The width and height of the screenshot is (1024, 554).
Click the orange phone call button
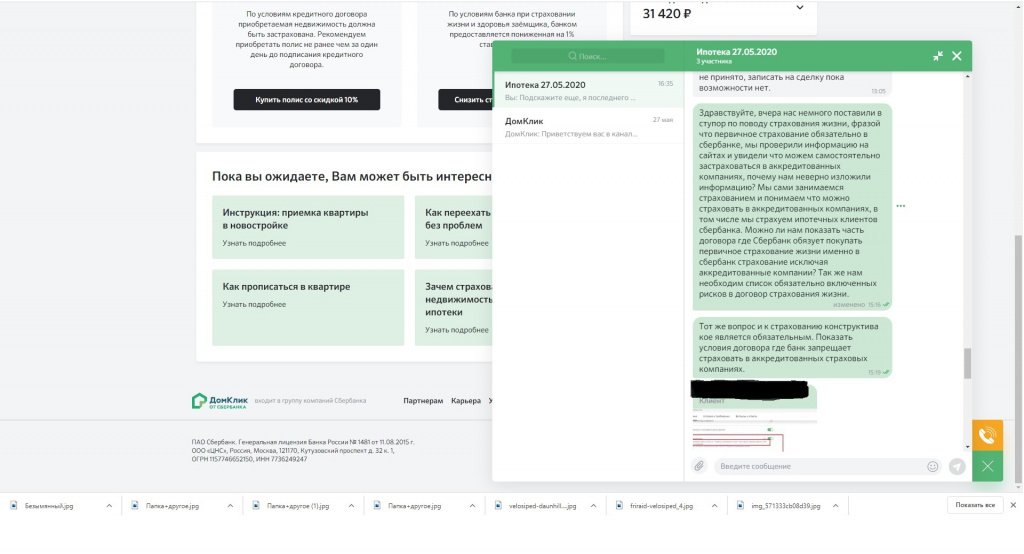pos(987,435)
